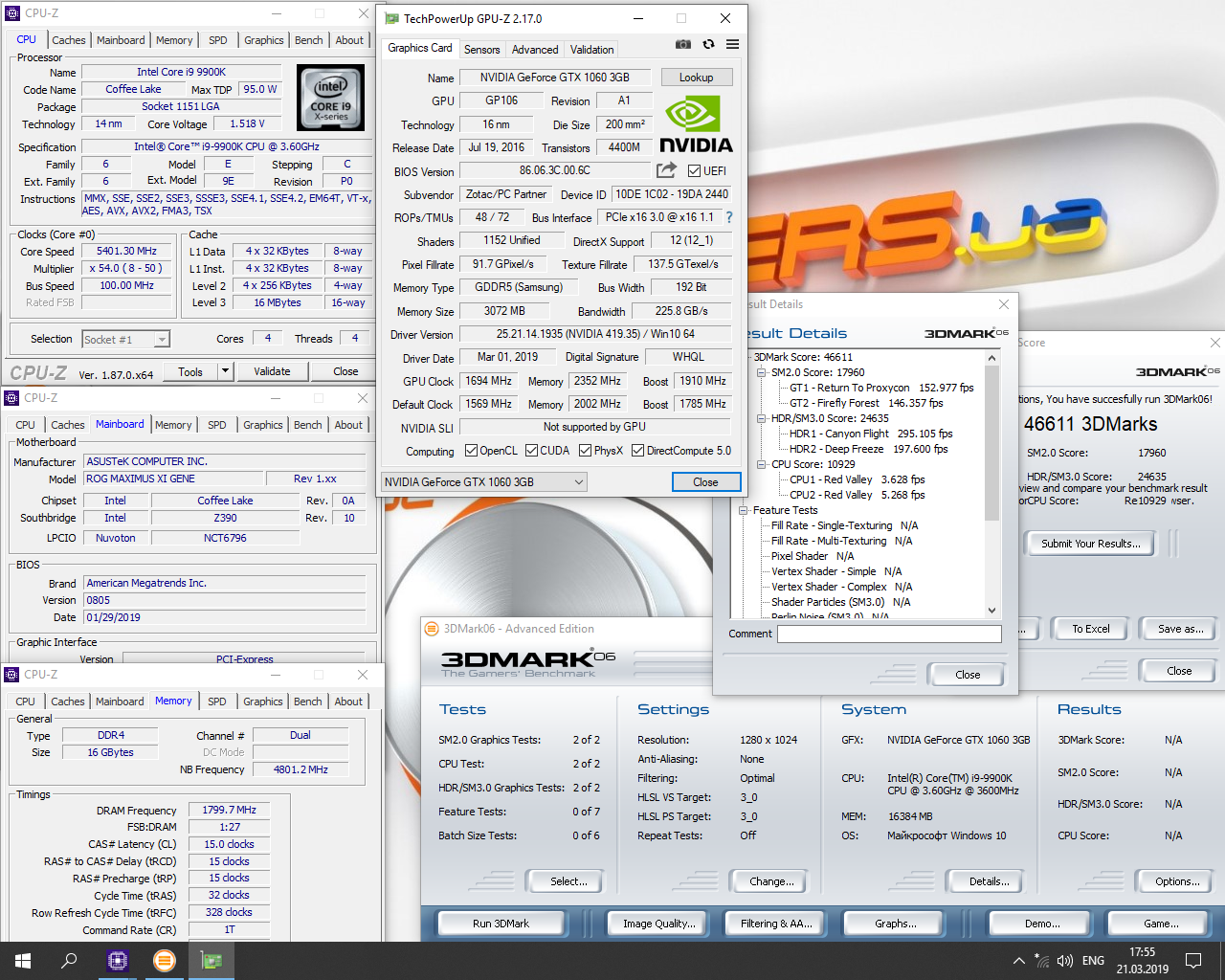Toggle the CUDA checkbox

(531, 451)
